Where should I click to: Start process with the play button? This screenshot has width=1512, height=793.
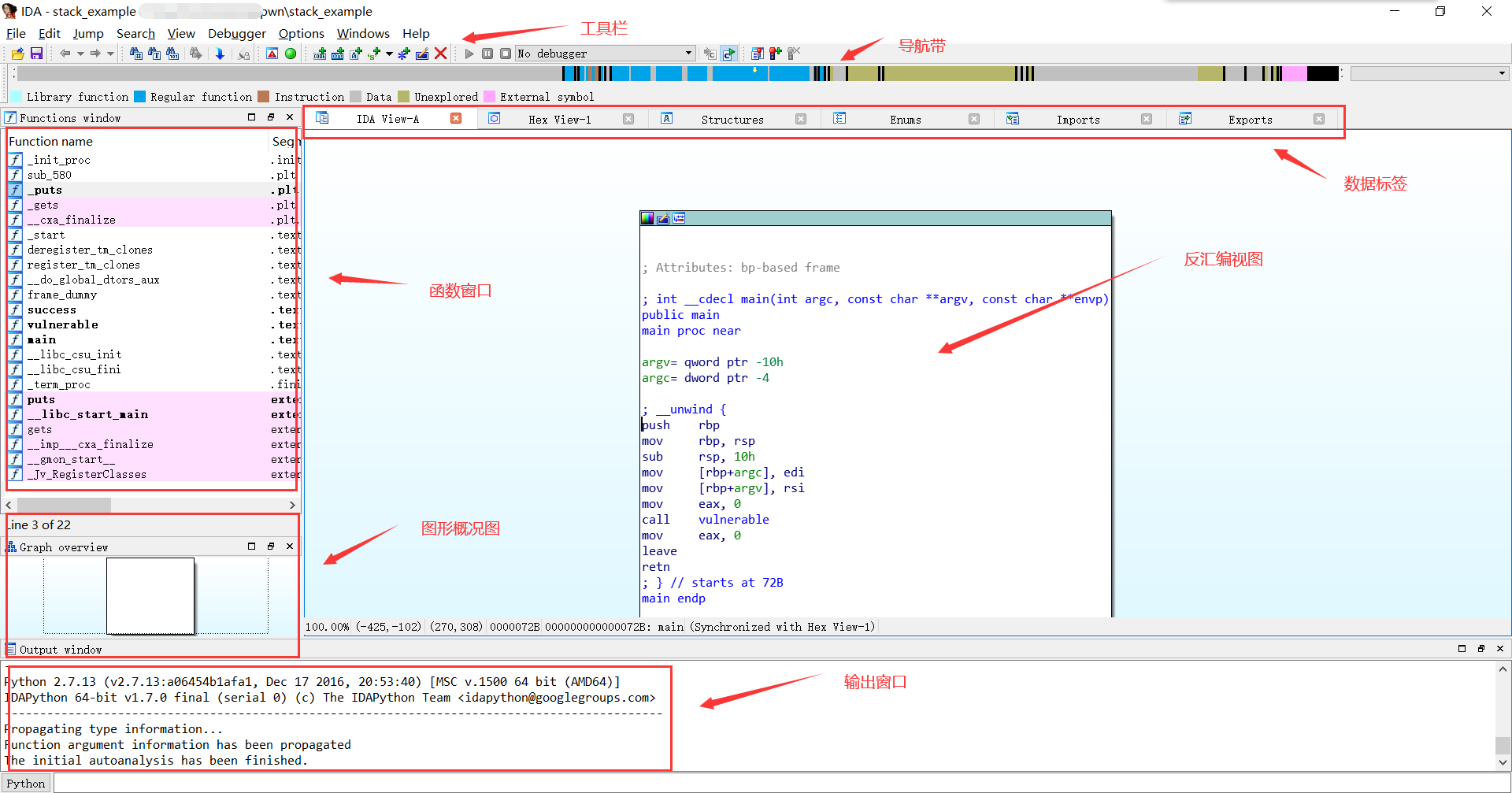(469, 54)
